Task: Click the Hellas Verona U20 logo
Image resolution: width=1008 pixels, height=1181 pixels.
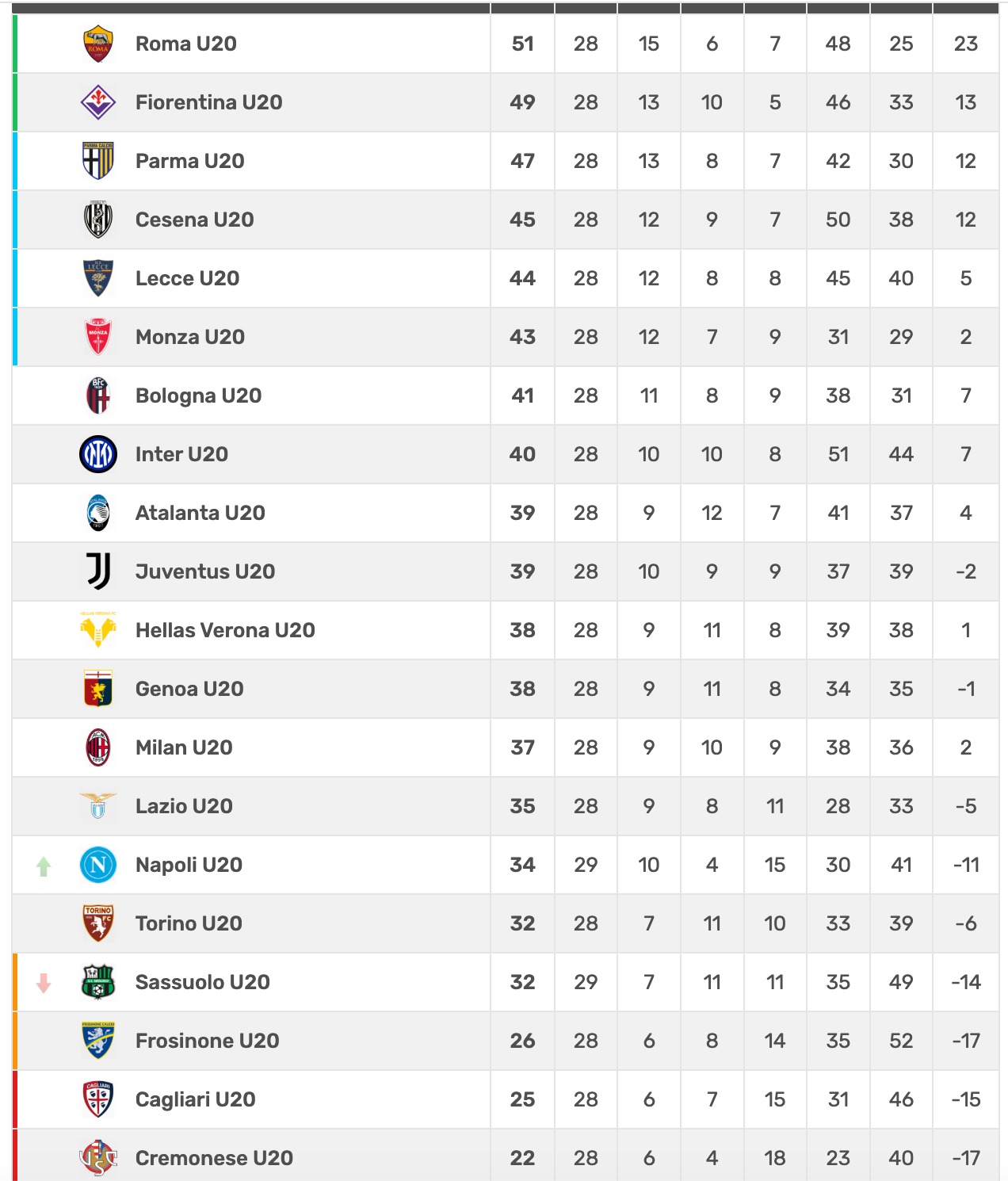Action: click(98, 630)
